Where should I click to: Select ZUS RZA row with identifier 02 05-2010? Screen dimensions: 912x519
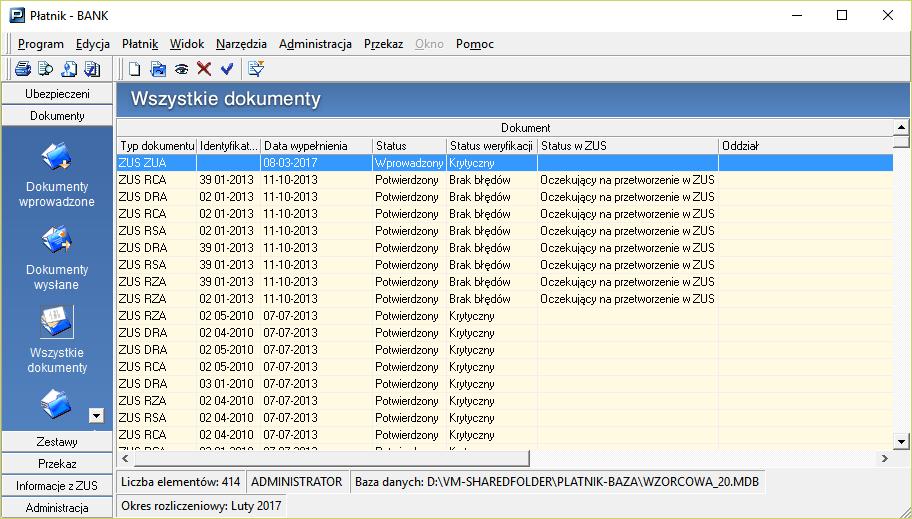[x=505, y=316]
